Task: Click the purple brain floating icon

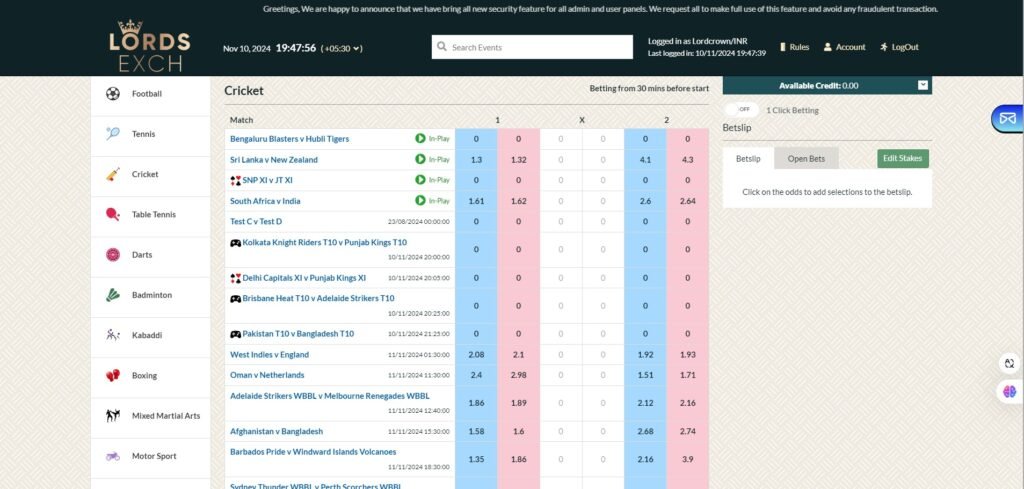Action: click(1010, 392)
